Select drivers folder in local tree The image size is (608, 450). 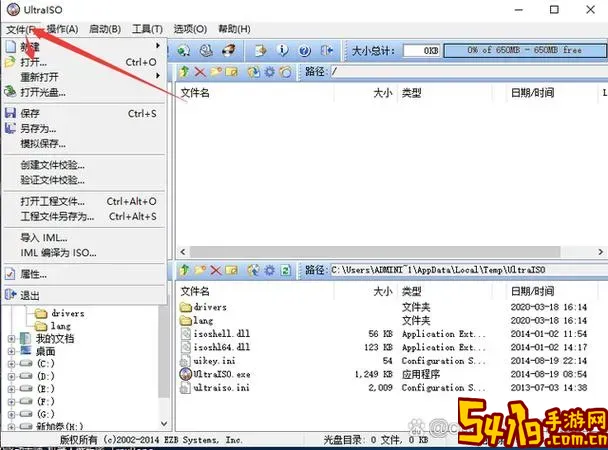pos(59,313)
